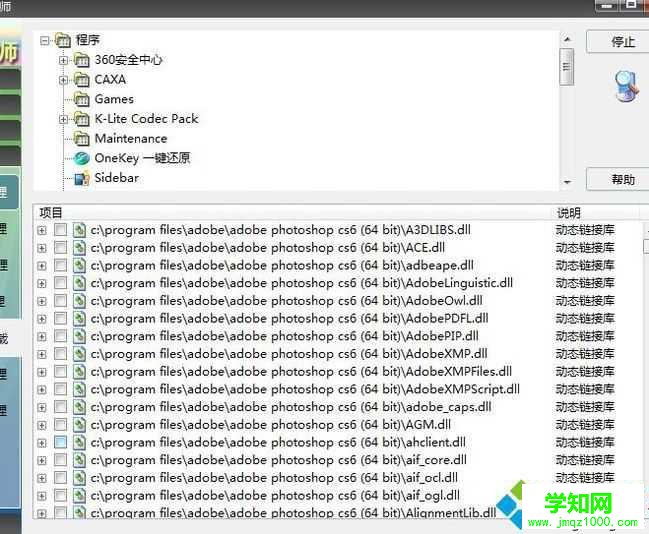Select the AdobePDFL.dll checkbox

(x=60, y=319)
